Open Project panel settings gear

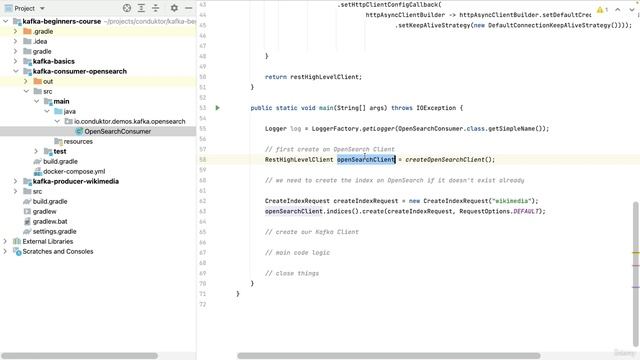[x=174, y=8]
